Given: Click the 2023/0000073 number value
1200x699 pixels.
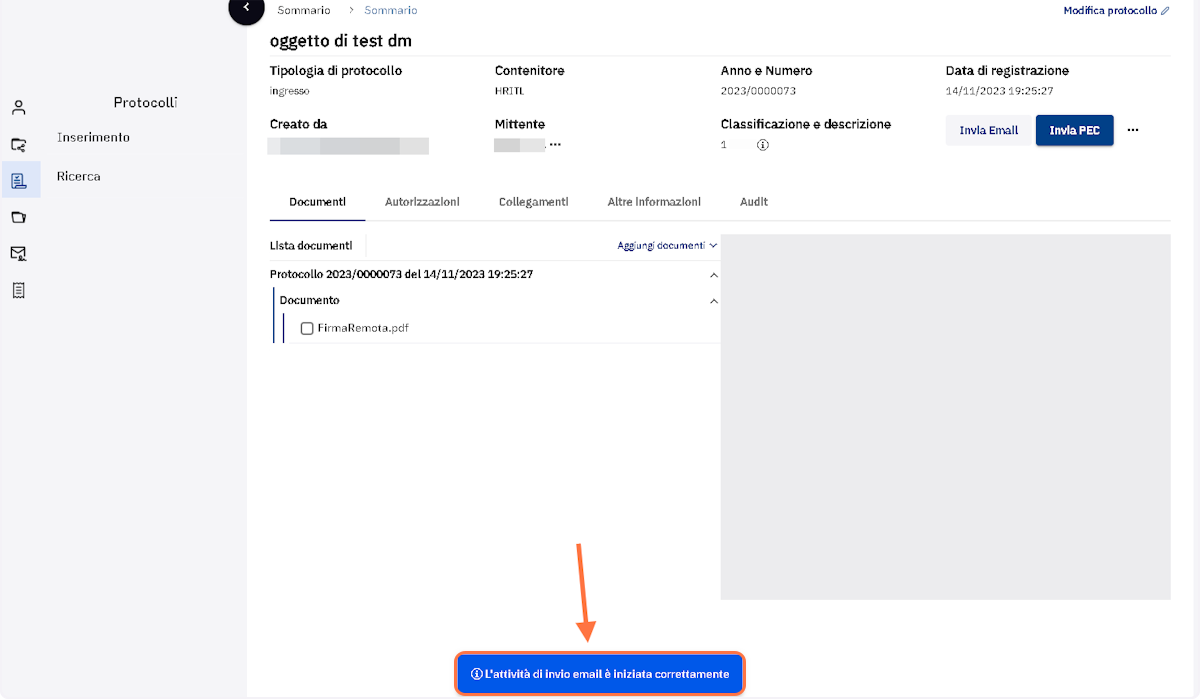Looking at the screenshot, I should (x=758, y=91).
